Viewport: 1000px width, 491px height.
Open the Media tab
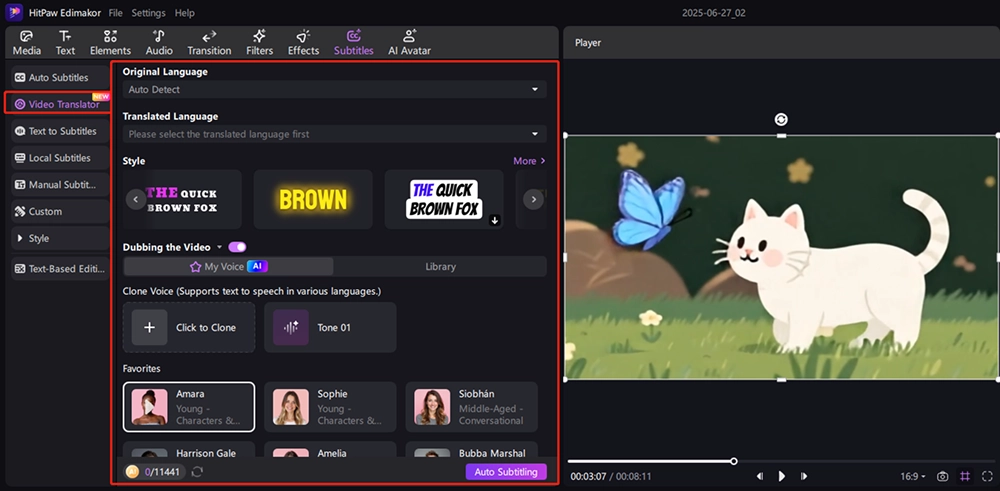[27, 43]
